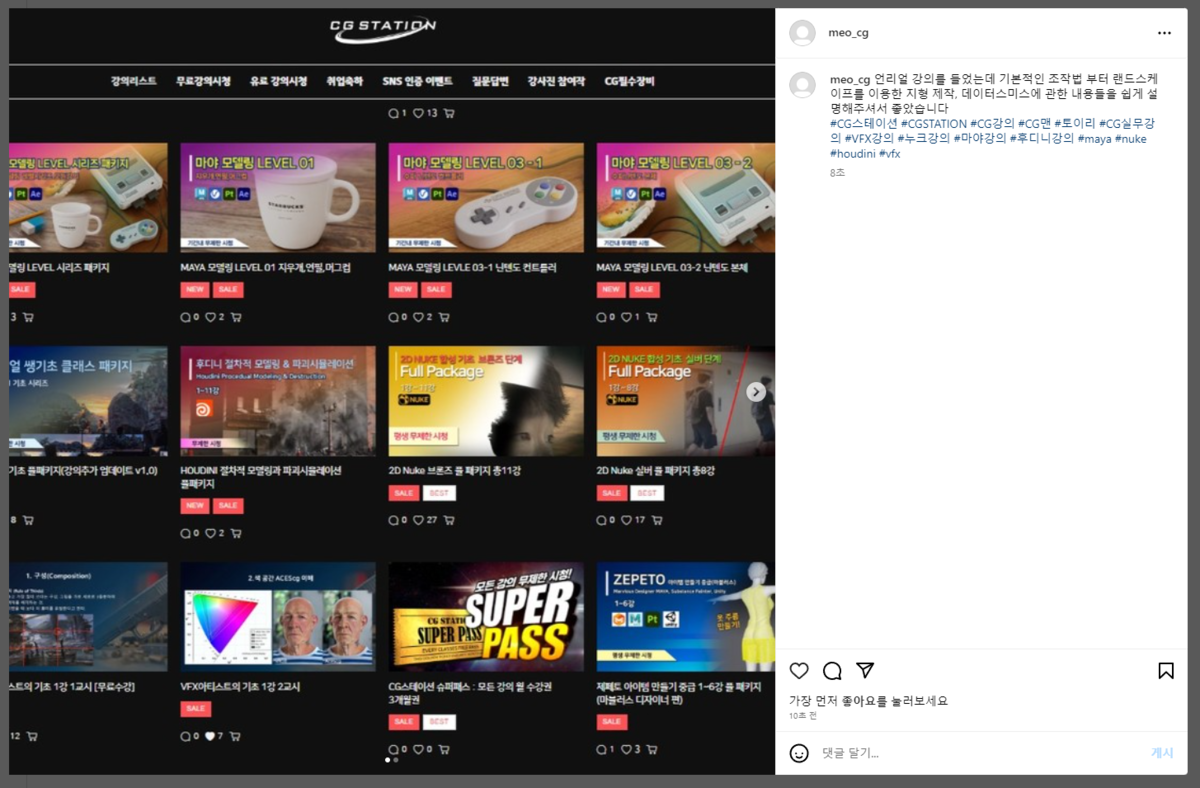Open more options three-dot menu

1164,33
